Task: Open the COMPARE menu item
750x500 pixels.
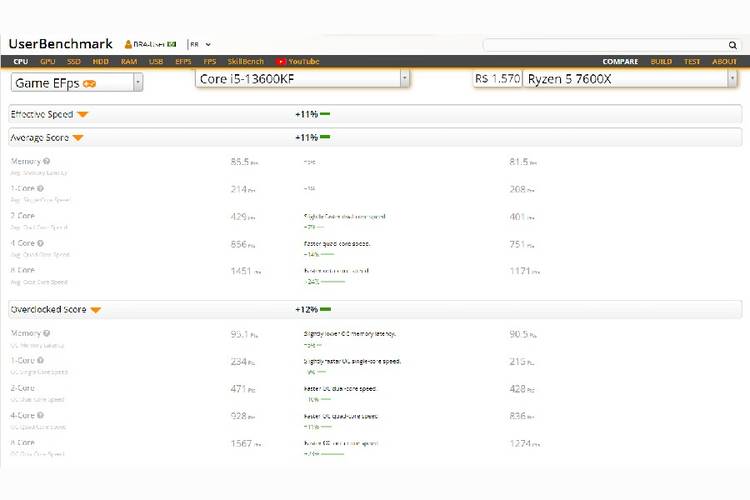Action: [620, 61]
